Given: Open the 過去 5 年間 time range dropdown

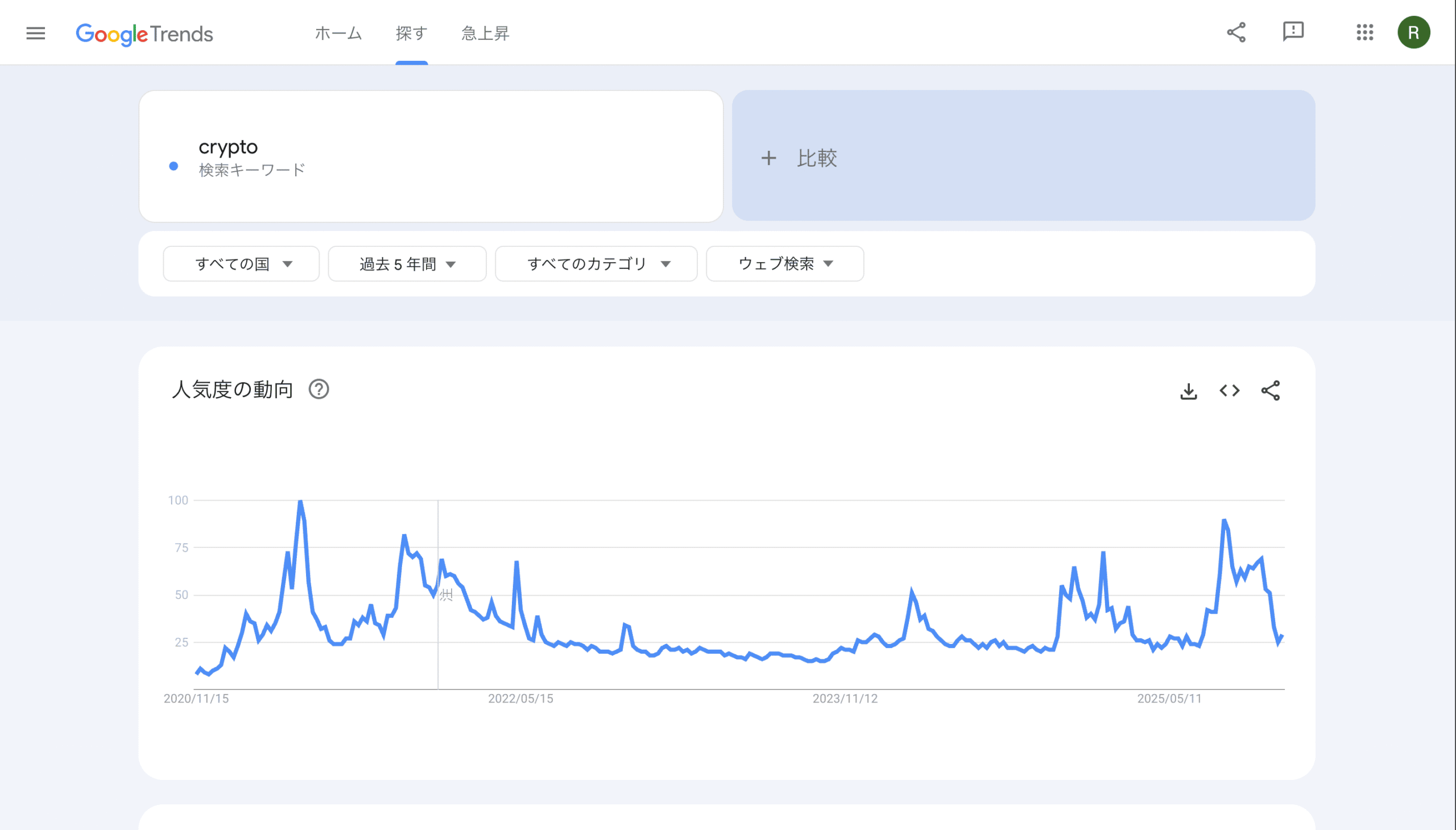Looking at the screenshot, I should tap(407, 264).
